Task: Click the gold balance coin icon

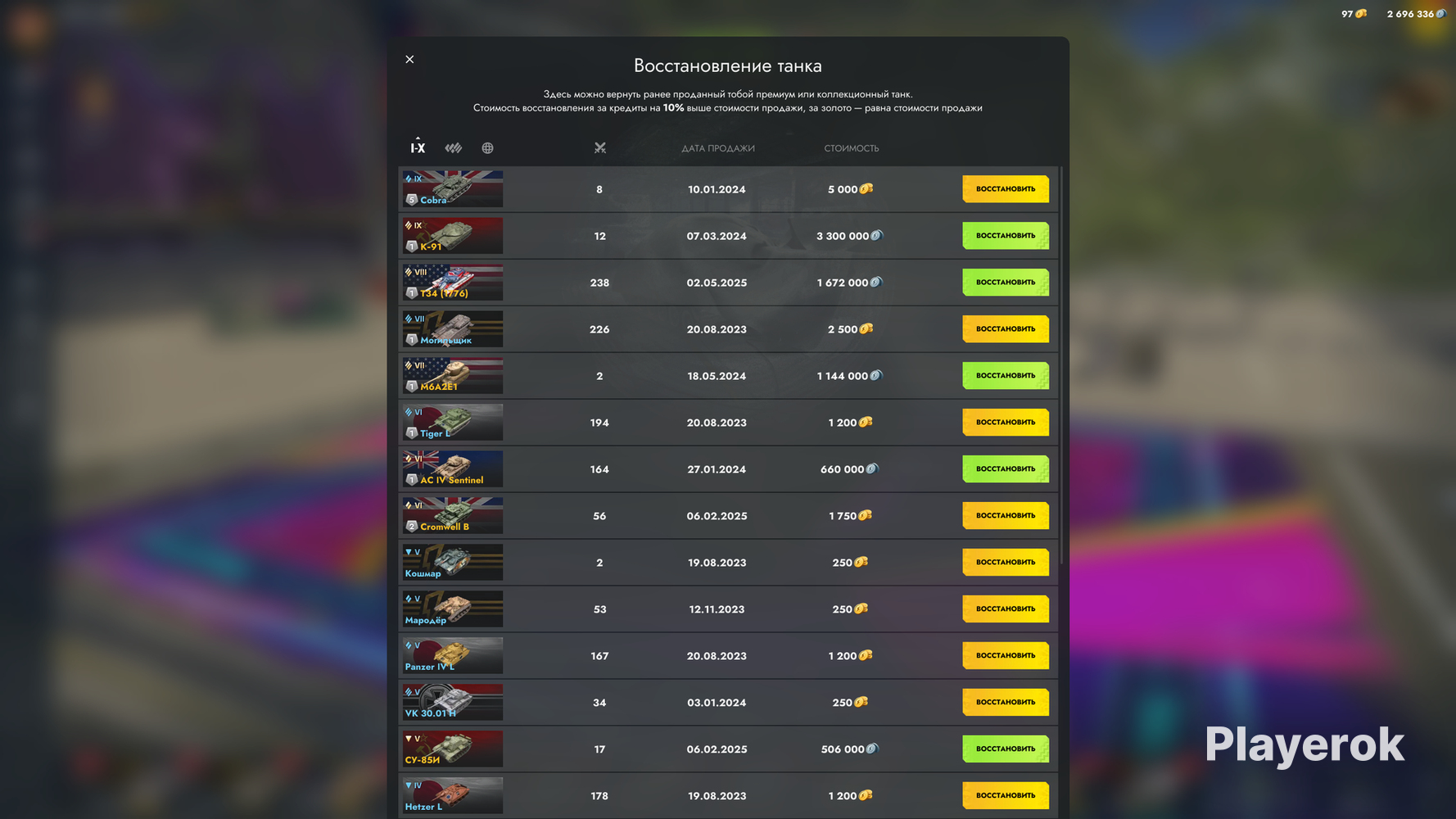Action: click(1361, 14)
